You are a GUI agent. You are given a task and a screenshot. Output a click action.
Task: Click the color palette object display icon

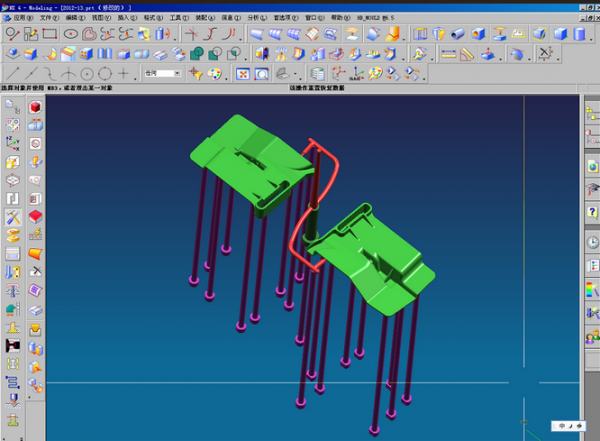tap(214, 74)
